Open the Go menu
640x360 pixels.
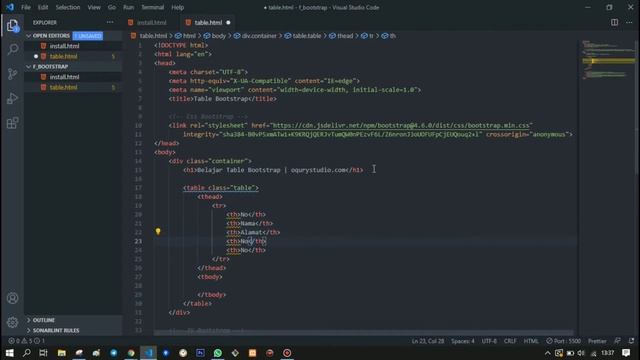point(111,7)
